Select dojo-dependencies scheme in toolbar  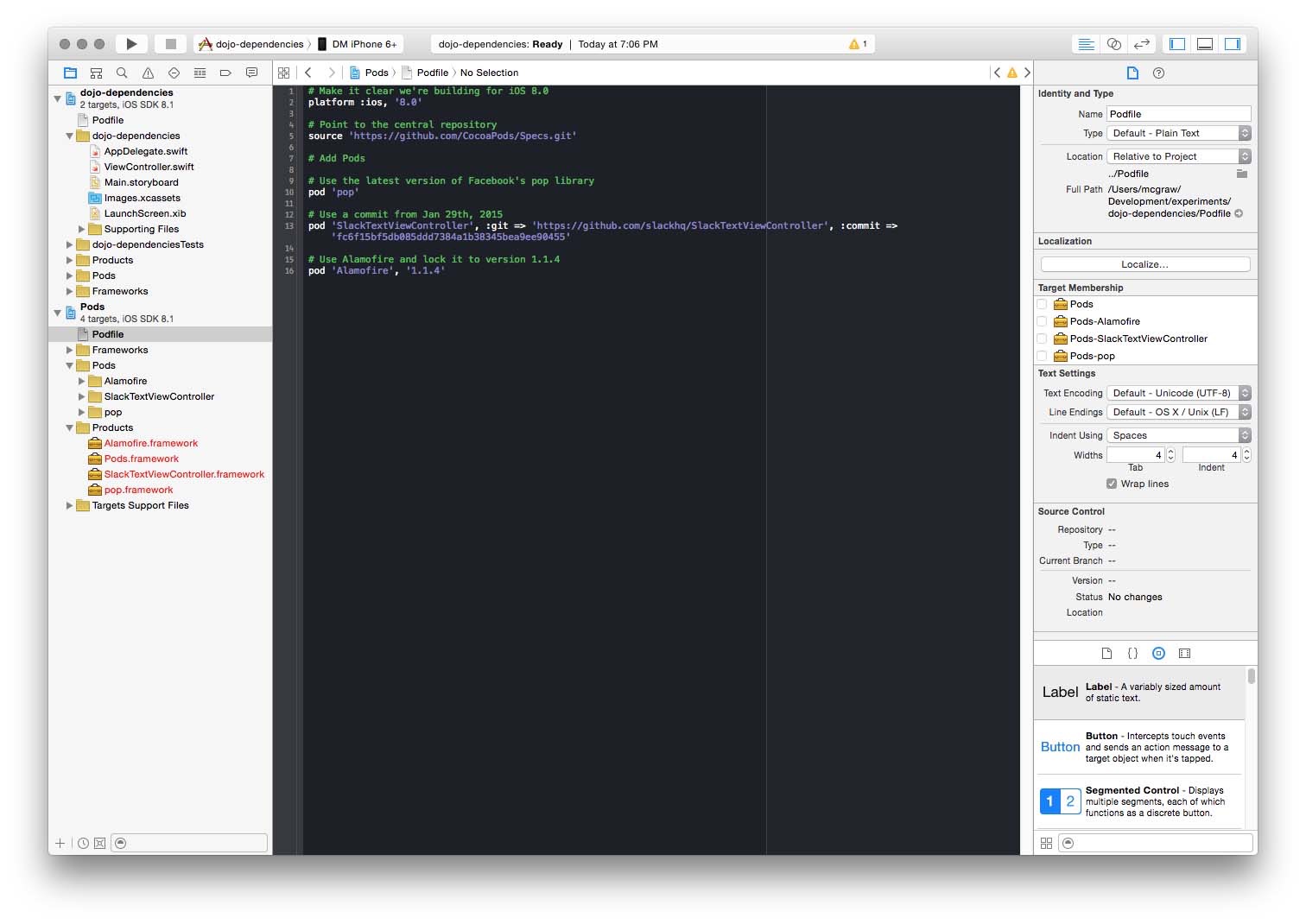click(252, 44)
